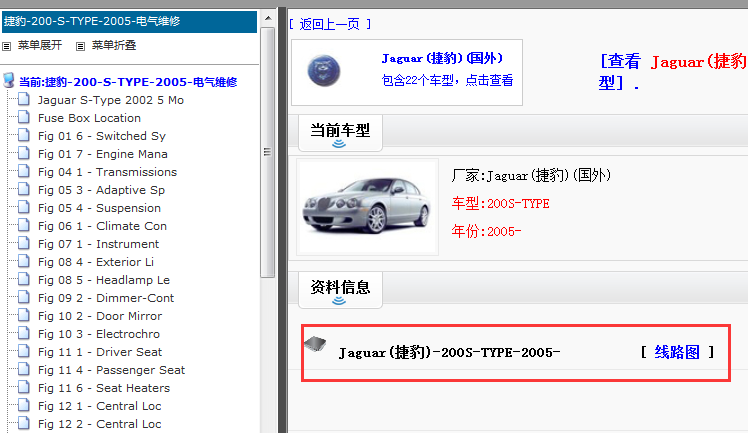
Task: Open Fig 08 4 - Exterior Li
Action: (95, 262)
